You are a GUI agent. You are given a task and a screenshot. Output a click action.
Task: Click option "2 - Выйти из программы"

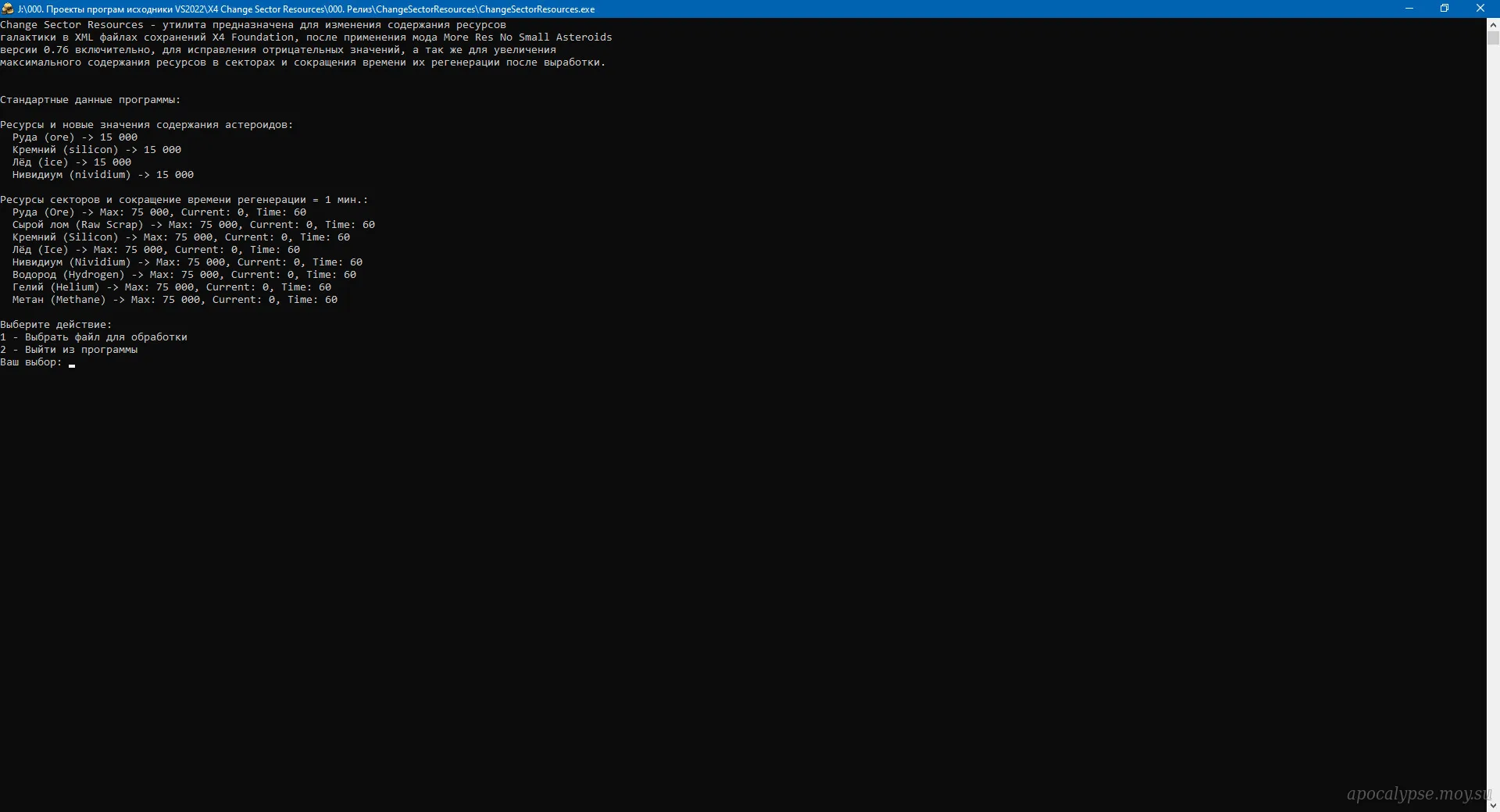[69, 350]
